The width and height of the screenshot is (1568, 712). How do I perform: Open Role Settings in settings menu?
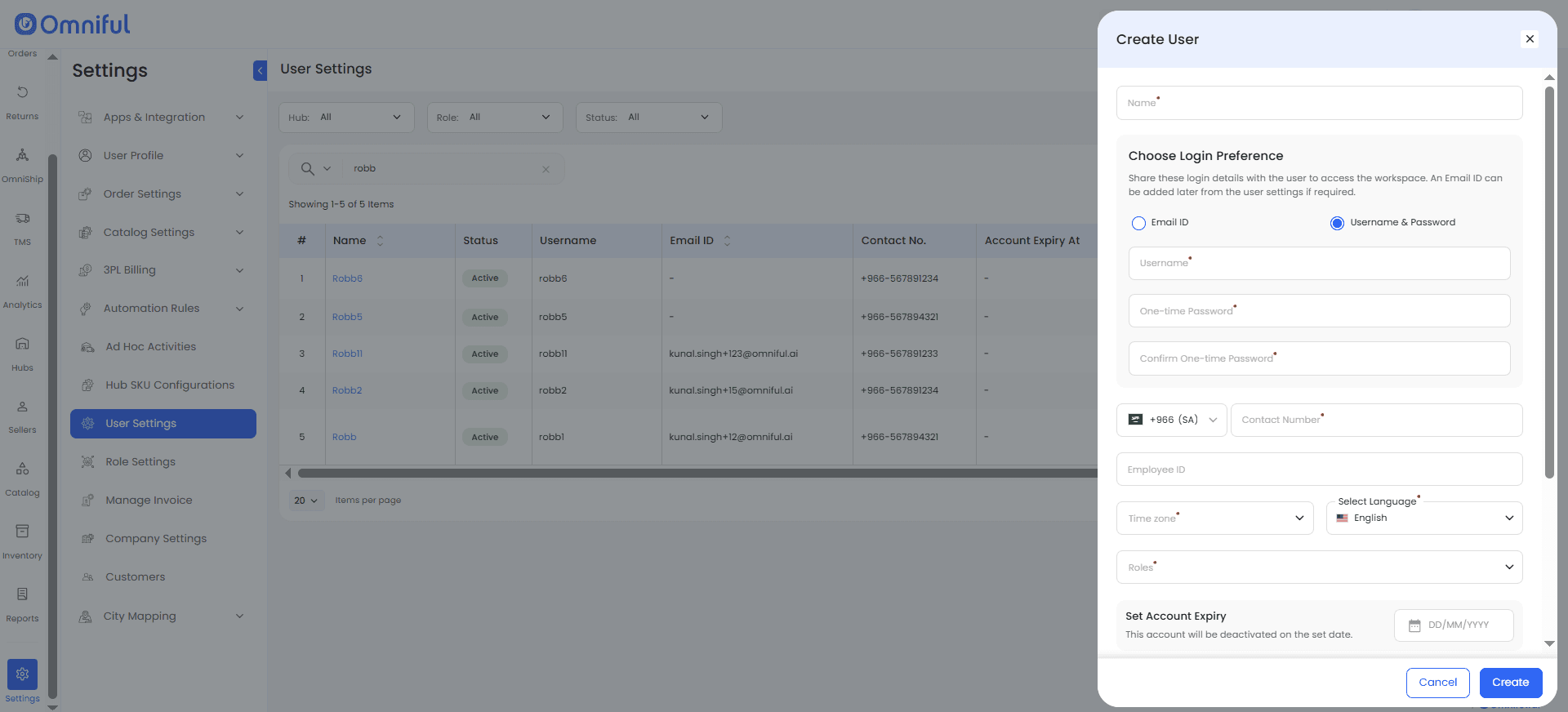coord(140,462)
